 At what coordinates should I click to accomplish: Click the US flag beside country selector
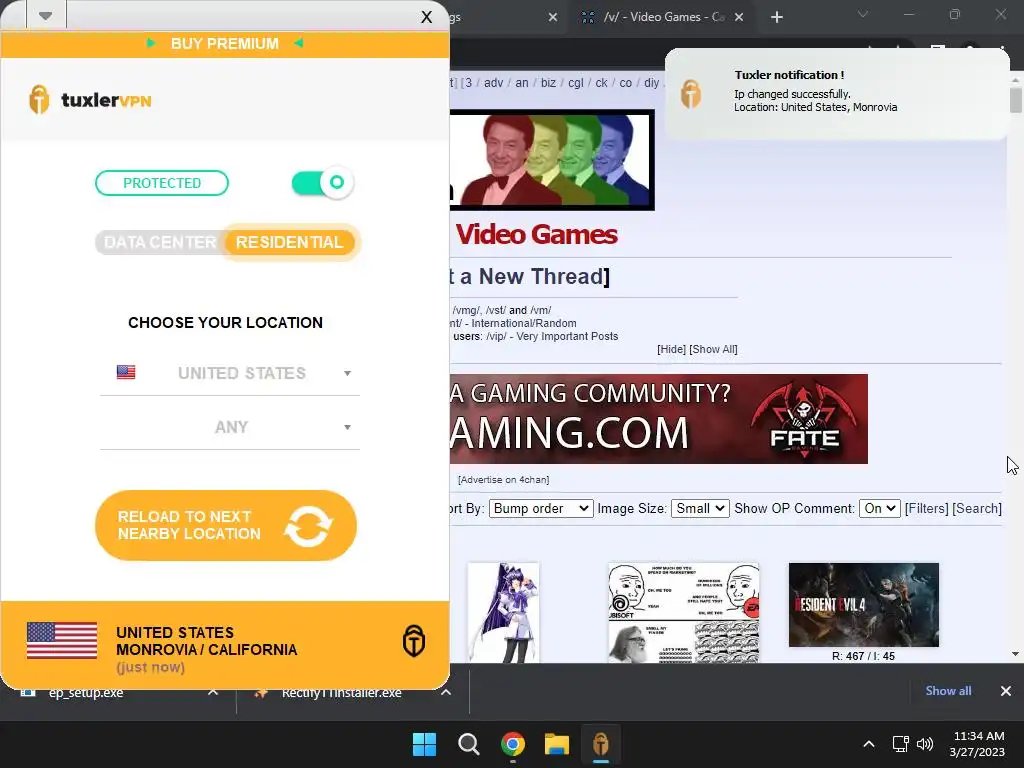(126, 372)
